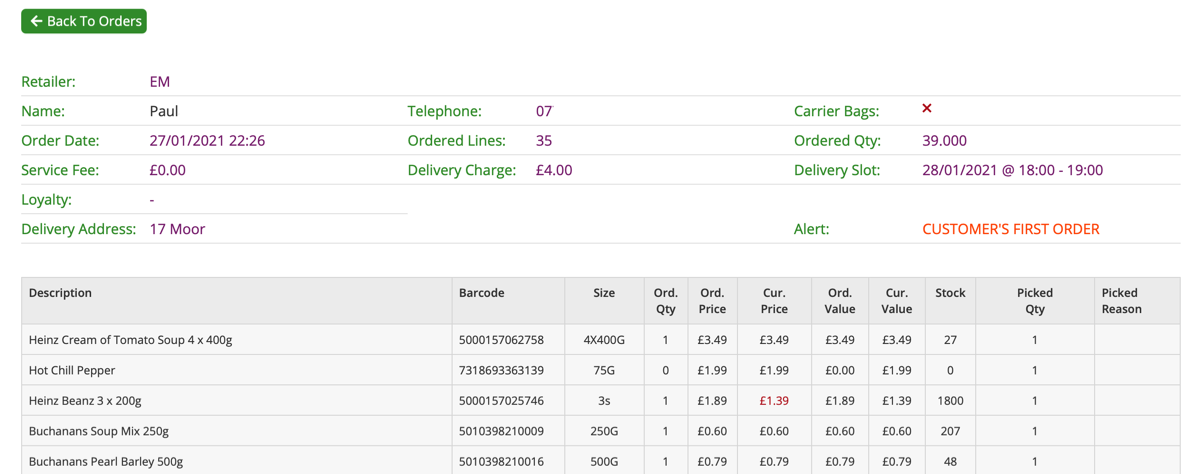Select the Heinz Cream of Tomato Soup row
The height and width of the screenshot is (474, 1200).
pos(130,340)
